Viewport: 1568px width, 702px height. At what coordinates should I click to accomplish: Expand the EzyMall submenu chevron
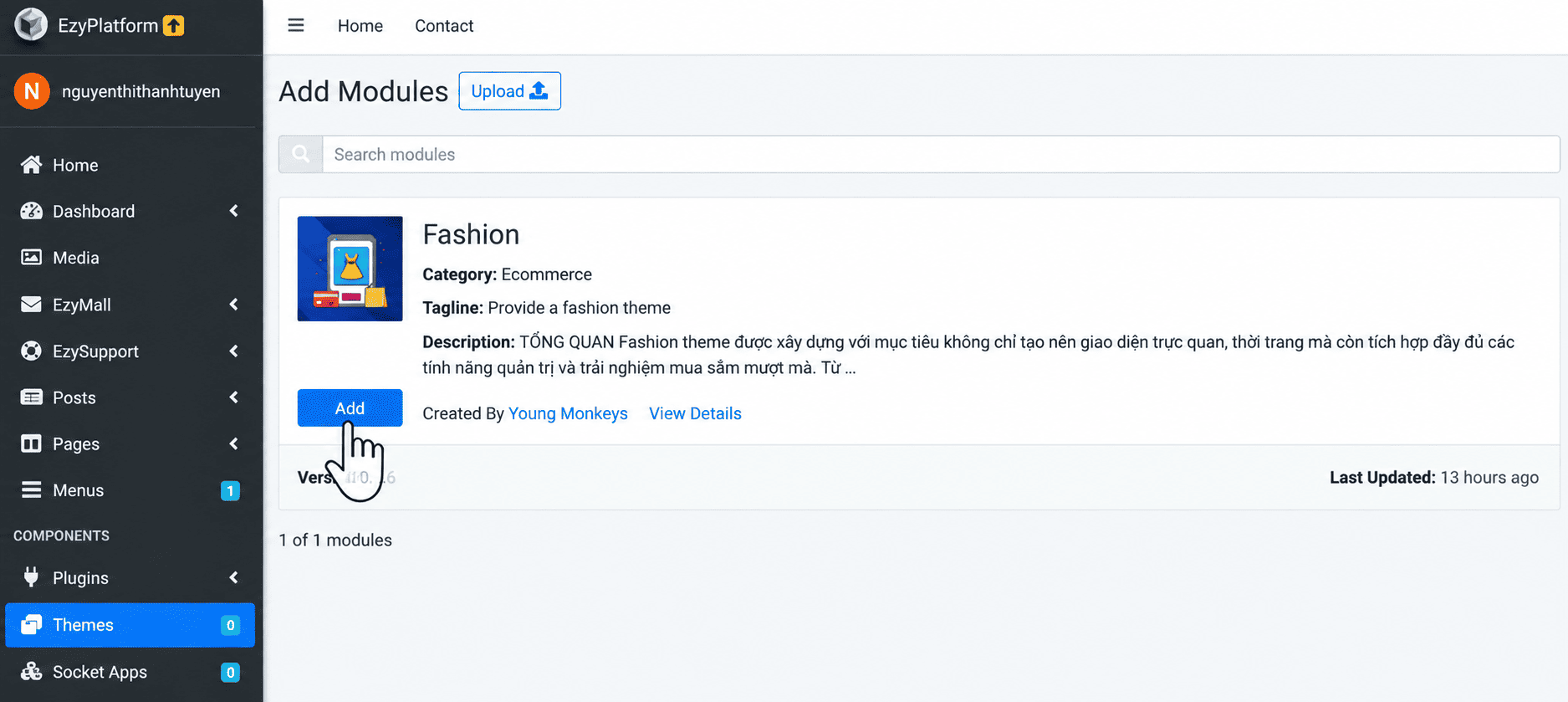tap(234, 305)
